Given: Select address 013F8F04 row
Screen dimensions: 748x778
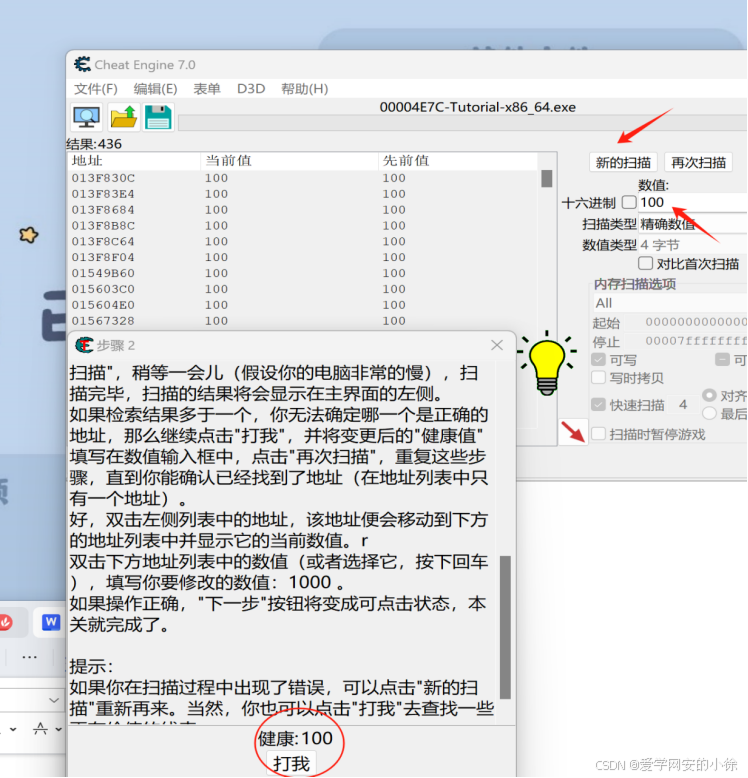Looking at the screenshot, I should (x=303, y=258).
